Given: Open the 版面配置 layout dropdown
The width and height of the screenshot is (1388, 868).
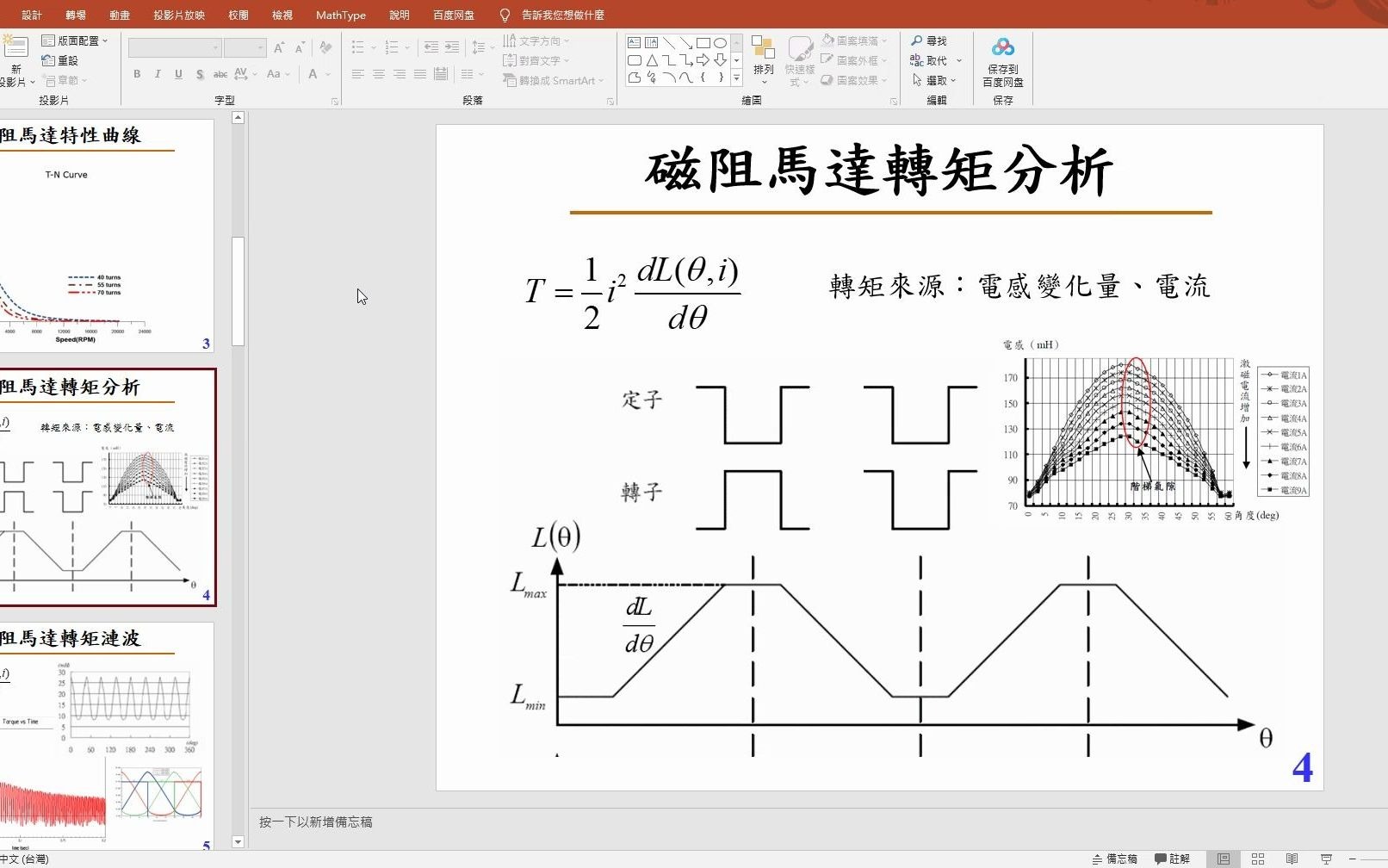Looking at the screenshot, I should (x=75, y=40).
